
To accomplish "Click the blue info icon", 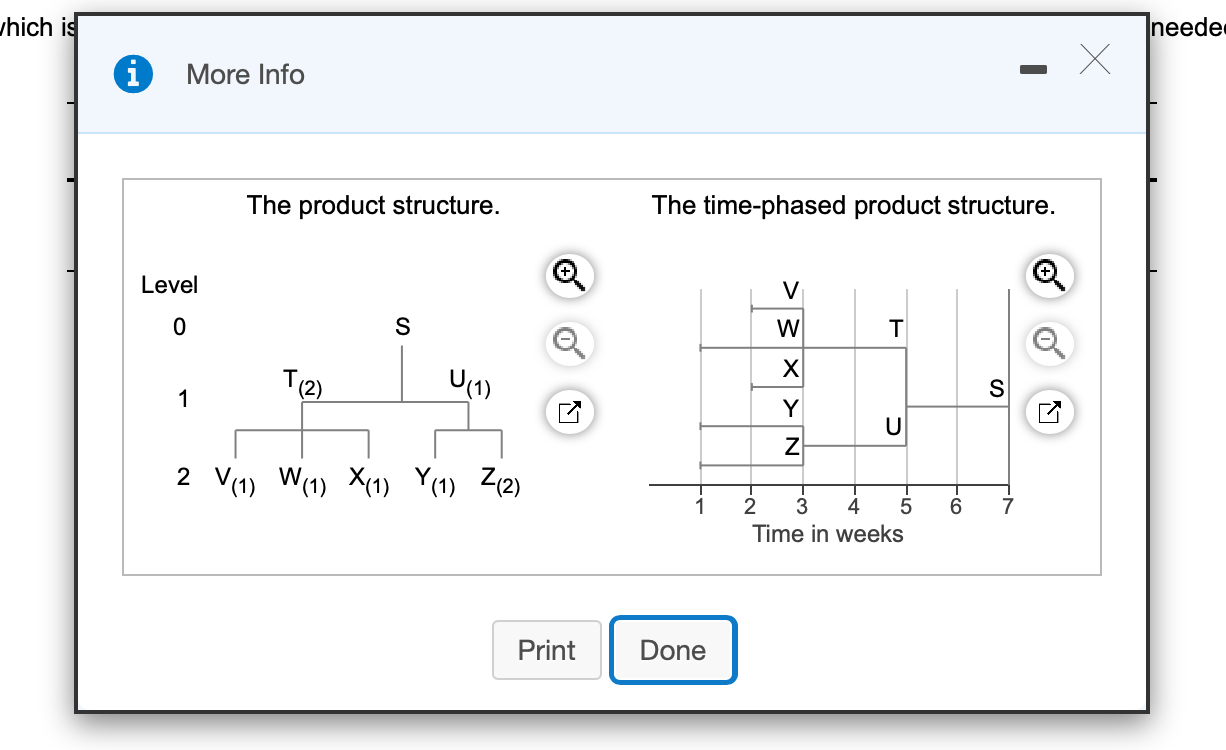I will point(135,73).
